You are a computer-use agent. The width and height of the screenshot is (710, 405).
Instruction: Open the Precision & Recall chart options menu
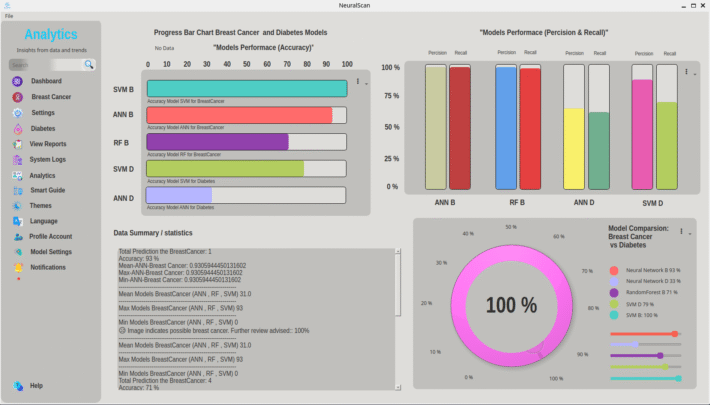pyautogui.click(x=686, y=71)
